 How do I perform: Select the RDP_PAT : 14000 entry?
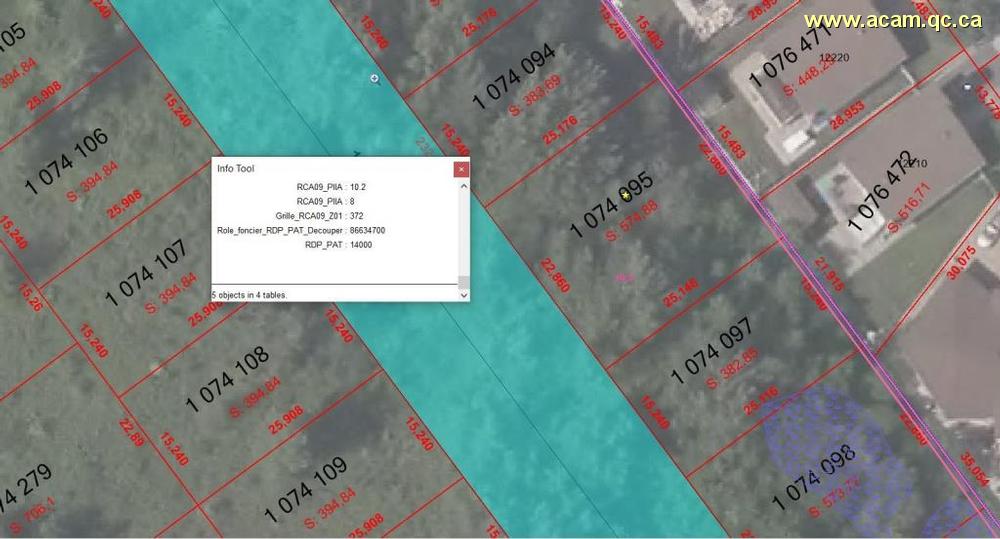point(338,245)
